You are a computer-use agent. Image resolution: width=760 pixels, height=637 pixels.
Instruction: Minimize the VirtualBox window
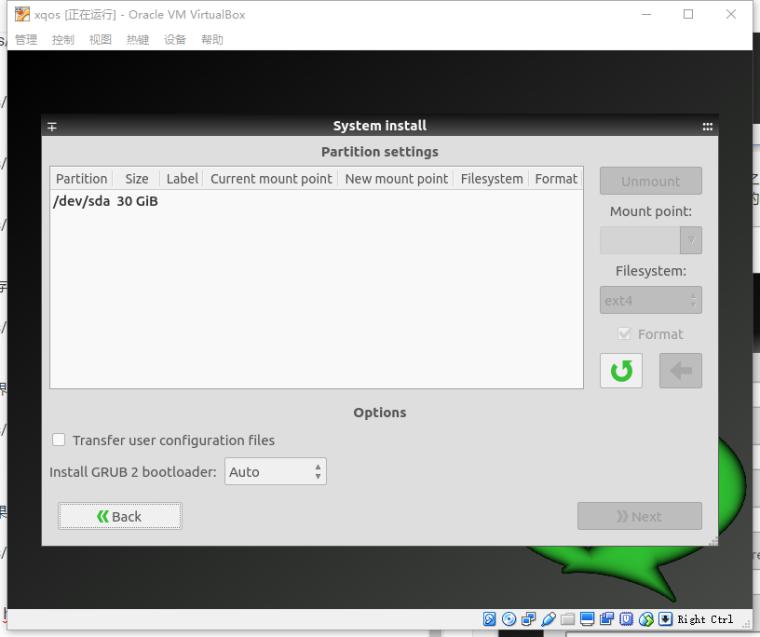coord(646,15)
